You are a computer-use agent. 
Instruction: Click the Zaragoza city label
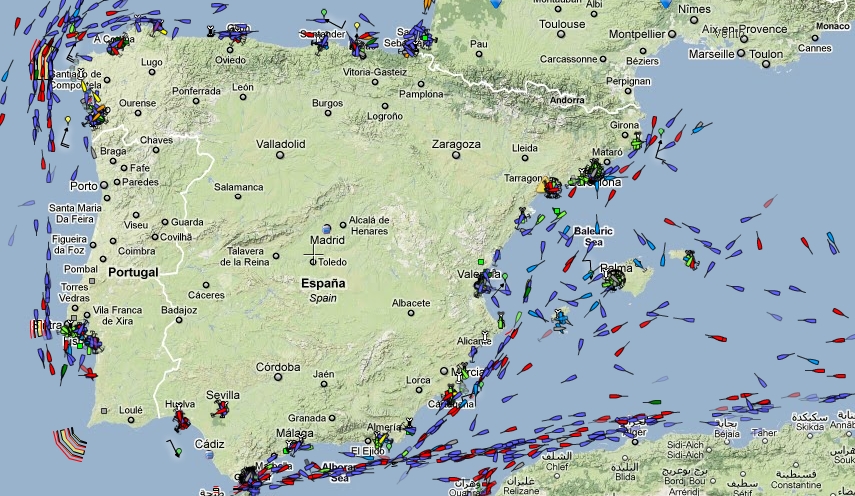point(456,144)
